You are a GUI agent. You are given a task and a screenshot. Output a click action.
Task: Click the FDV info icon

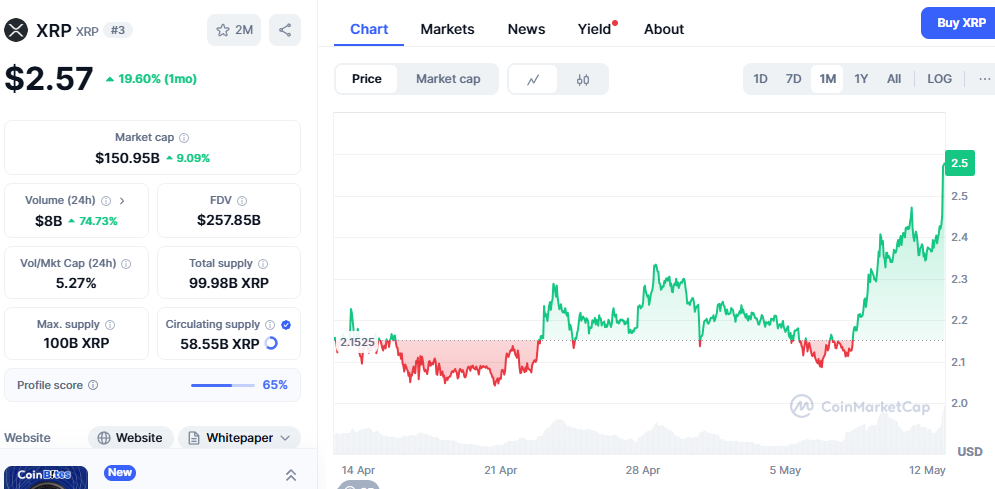point(242,200)
